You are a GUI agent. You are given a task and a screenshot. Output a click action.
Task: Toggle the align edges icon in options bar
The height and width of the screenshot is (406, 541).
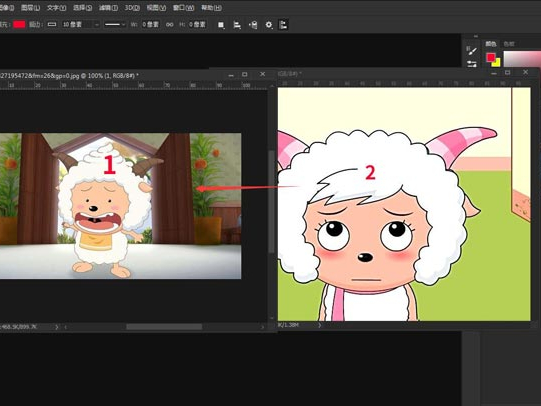283,25
